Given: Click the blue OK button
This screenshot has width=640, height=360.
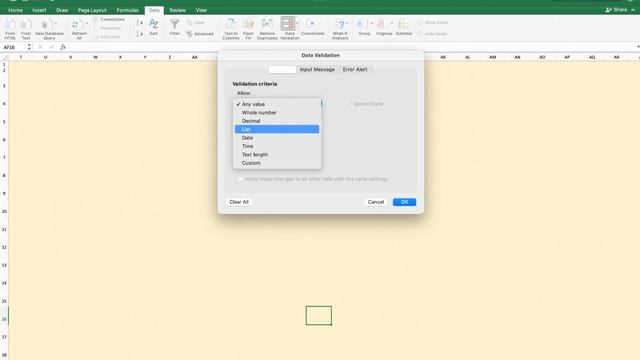Looking at the screenshot, I should 404,202.
